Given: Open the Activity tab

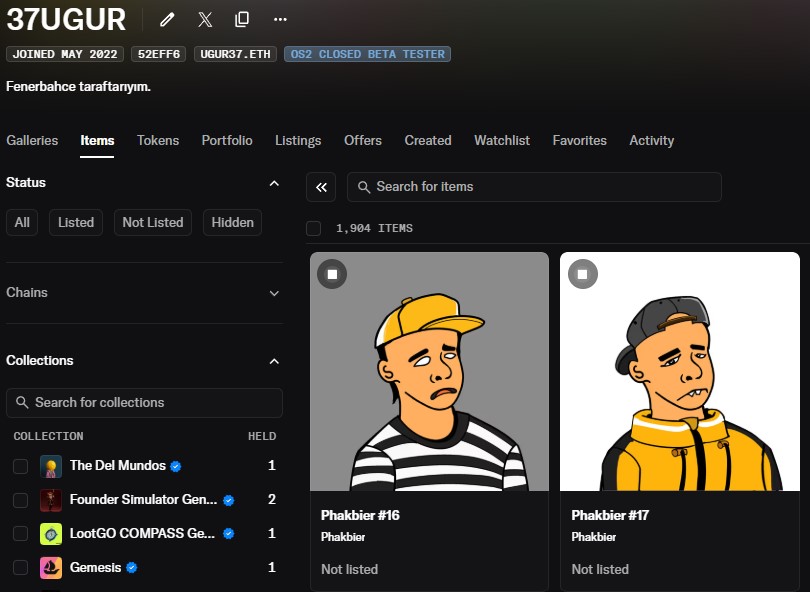Looking at the screenshot, I should point(651,141).
